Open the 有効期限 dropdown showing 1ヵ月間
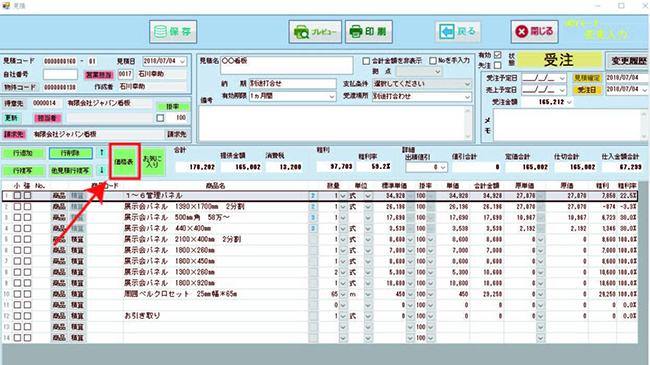 (332, 97)
